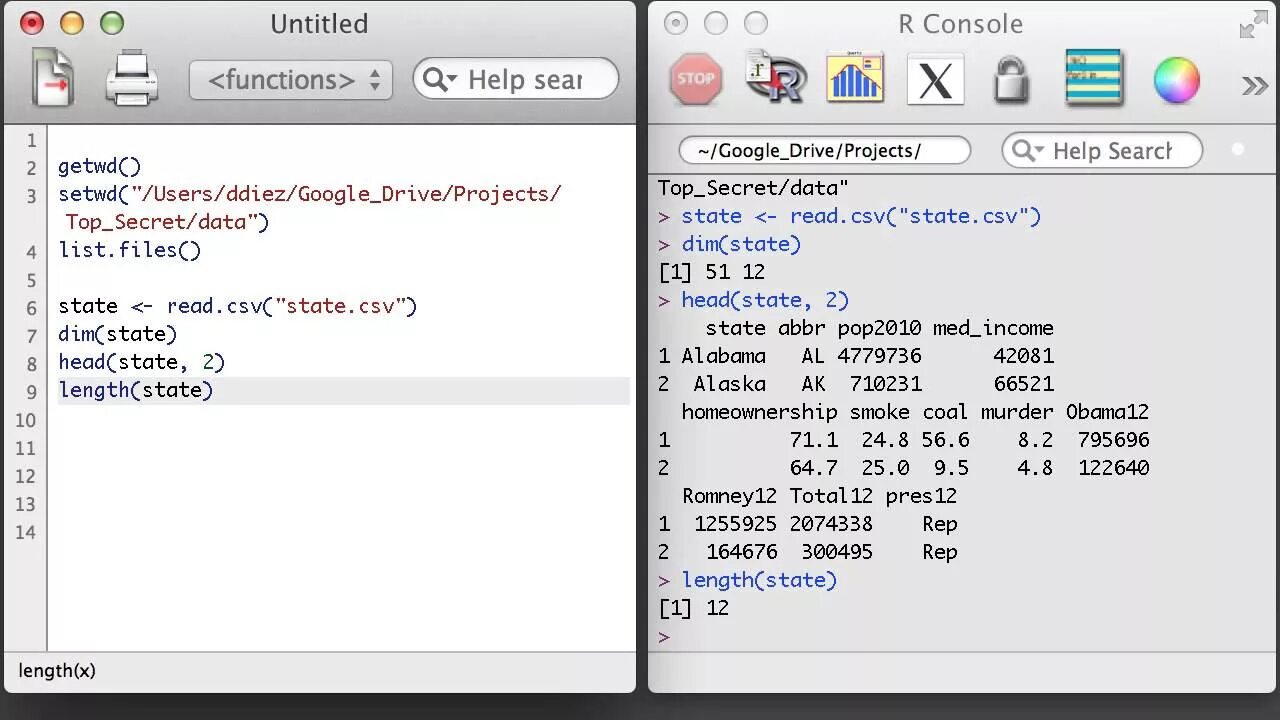Click the working directory path field
Screen dimensions: 1280x720
pyautogui.click(x=825, y=151)
